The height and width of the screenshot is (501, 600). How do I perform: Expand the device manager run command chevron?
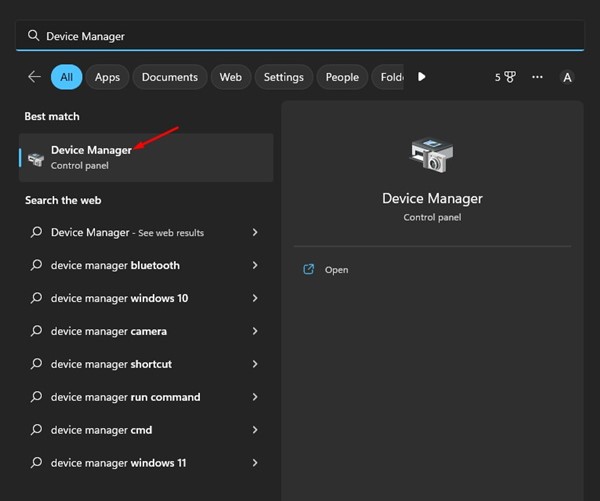click(255, 397)
